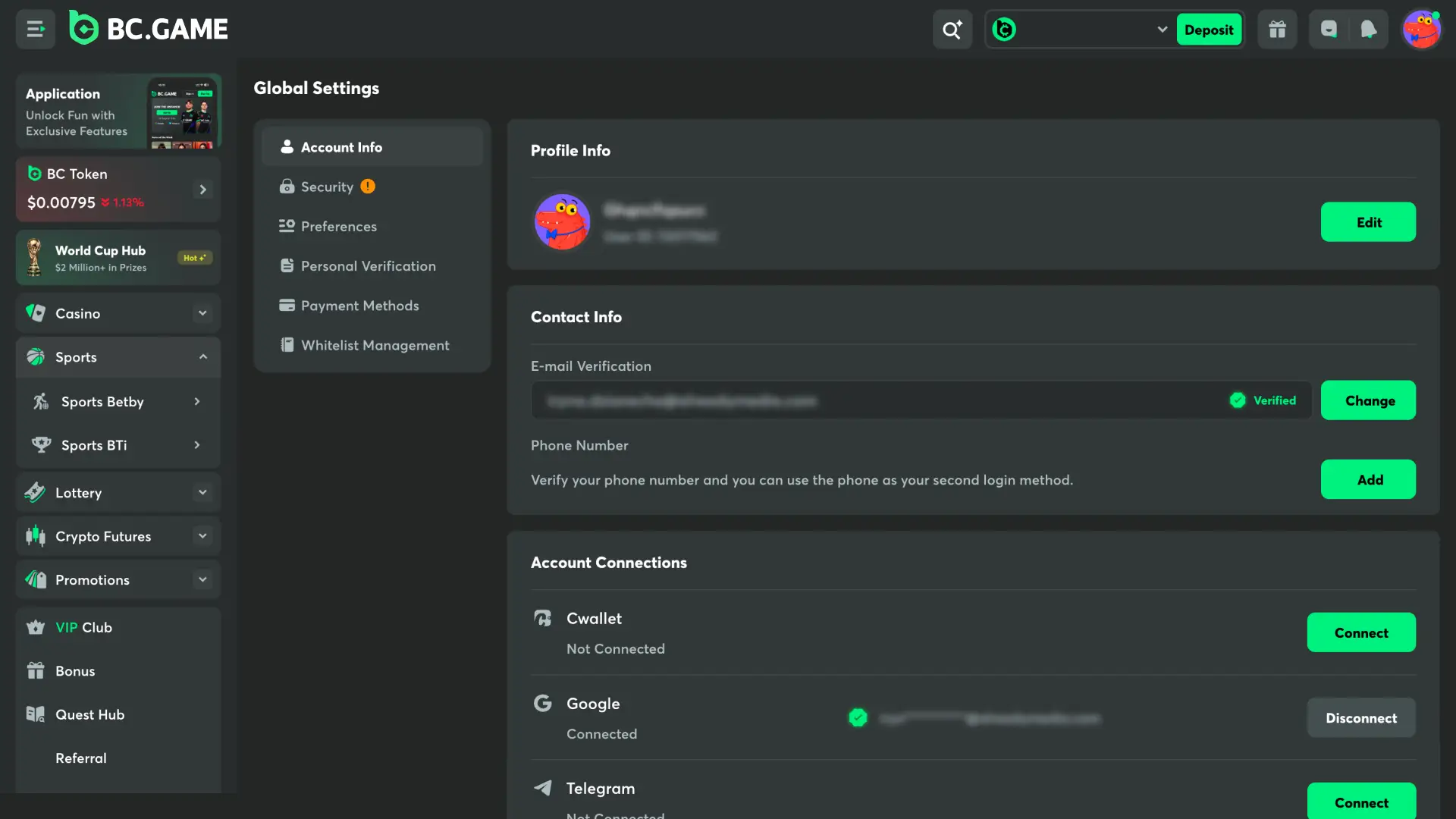Screen dimensions: 1456x819
Task: Open the Personal Verification tab
Action: 372,266
